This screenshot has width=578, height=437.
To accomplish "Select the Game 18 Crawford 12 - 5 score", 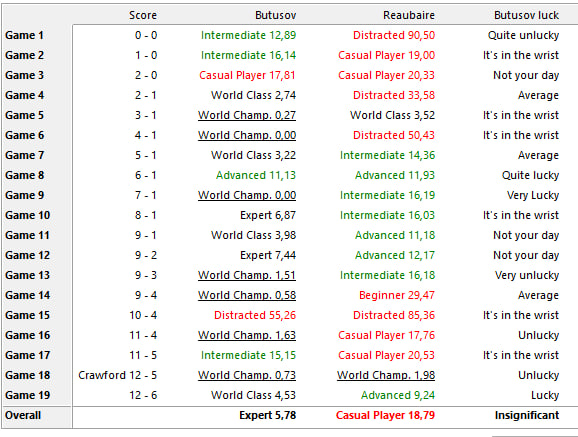I will (x=118, y=375).
